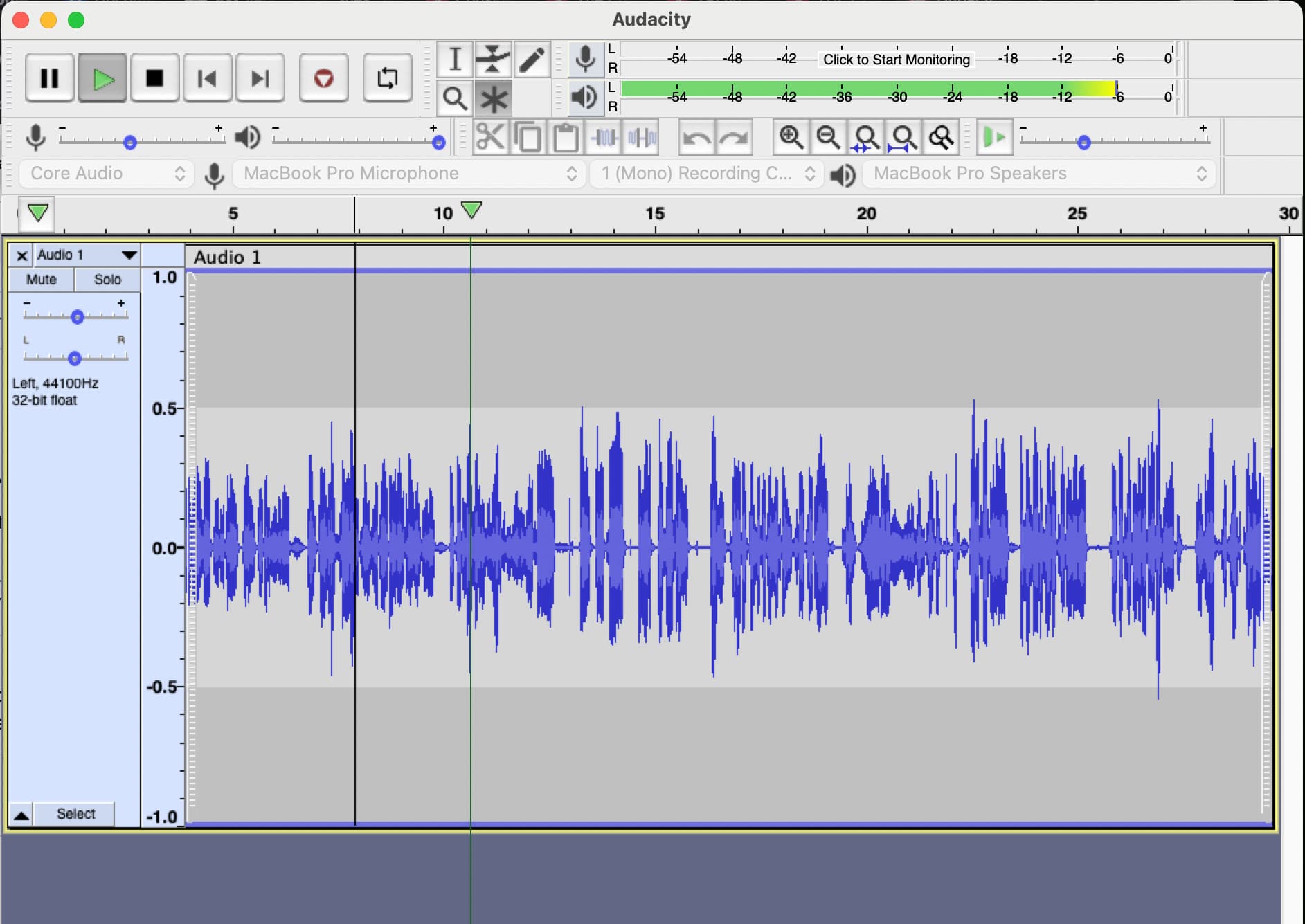Click the Audio 1 clip title bar
1305x924 pixels.
pyautogui.click(x=729, y=257)
